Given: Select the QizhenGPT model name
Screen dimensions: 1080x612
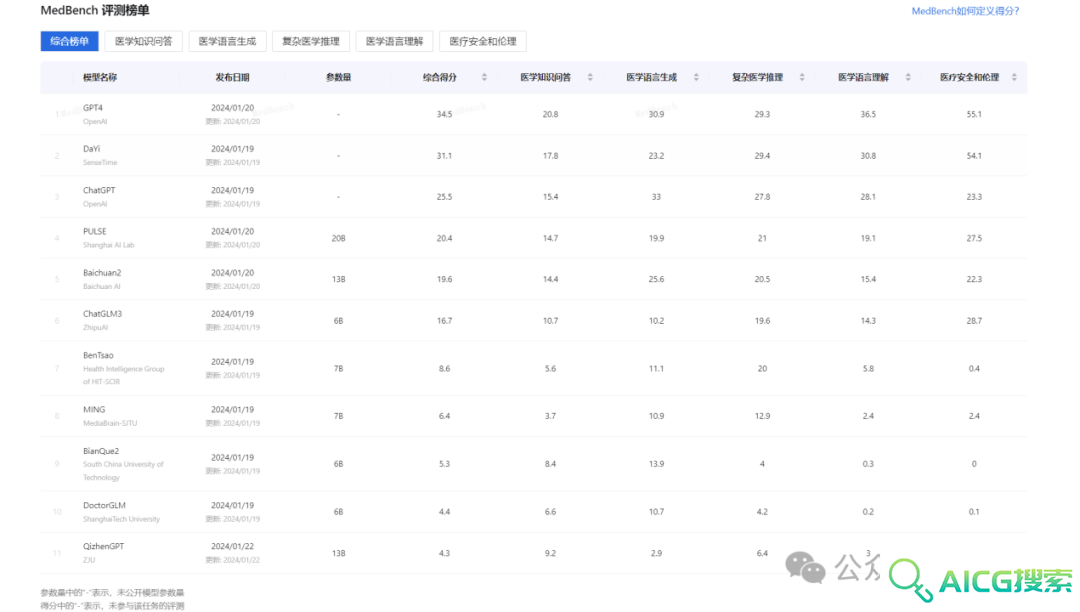Looking at the screenshot, I should coord(104,547).
